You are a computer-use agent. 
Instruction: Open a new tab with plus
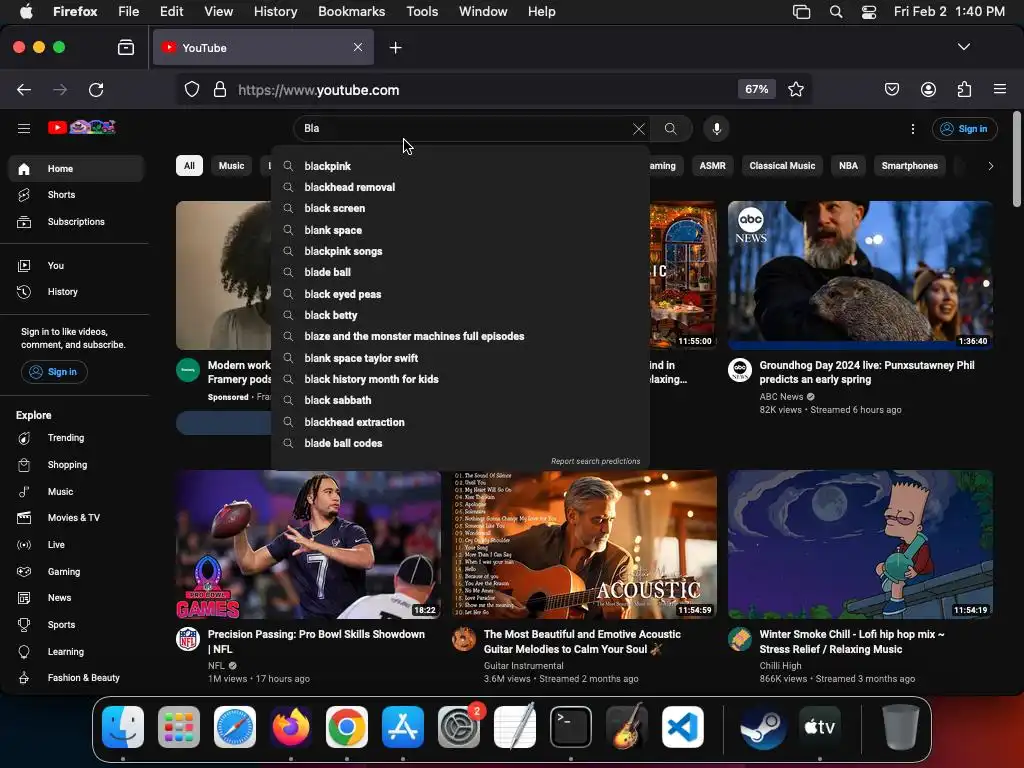395,48
